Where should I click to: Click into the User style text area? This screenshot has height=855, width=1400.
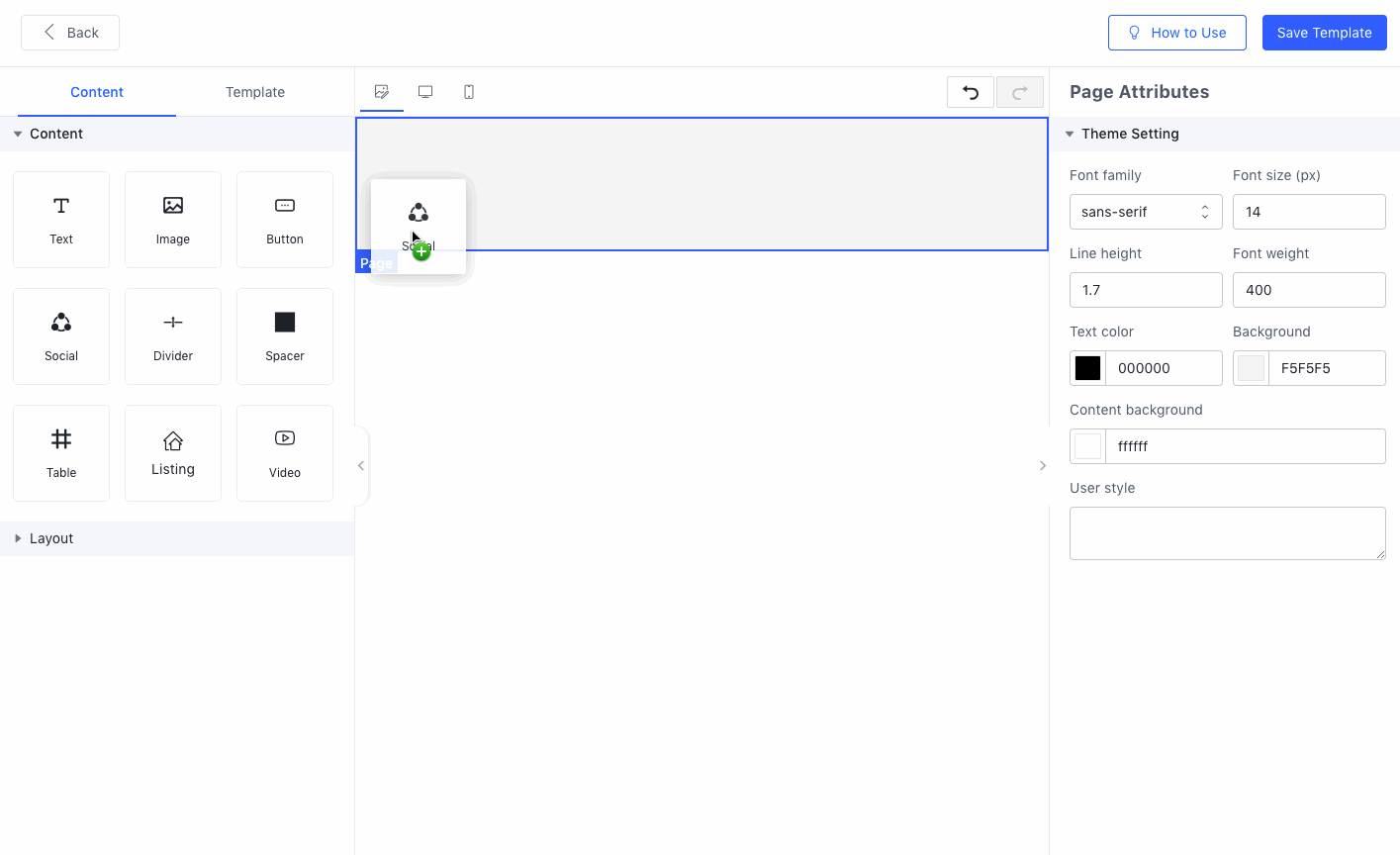pos(1227,533)
